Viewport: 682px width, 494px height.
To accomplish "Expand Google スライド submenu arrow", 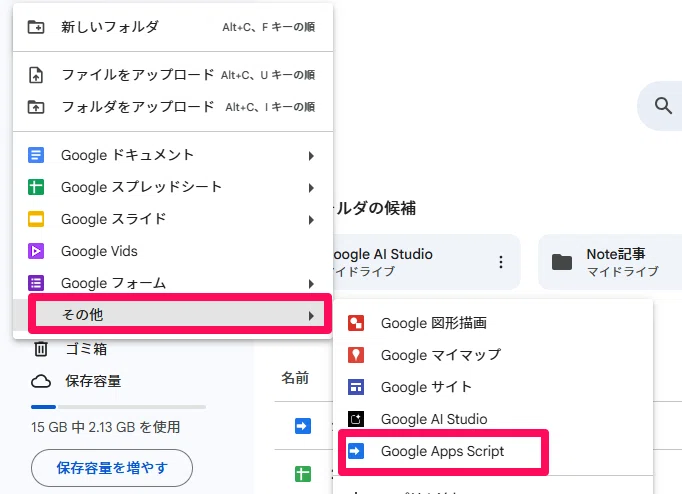I will 311,220.
